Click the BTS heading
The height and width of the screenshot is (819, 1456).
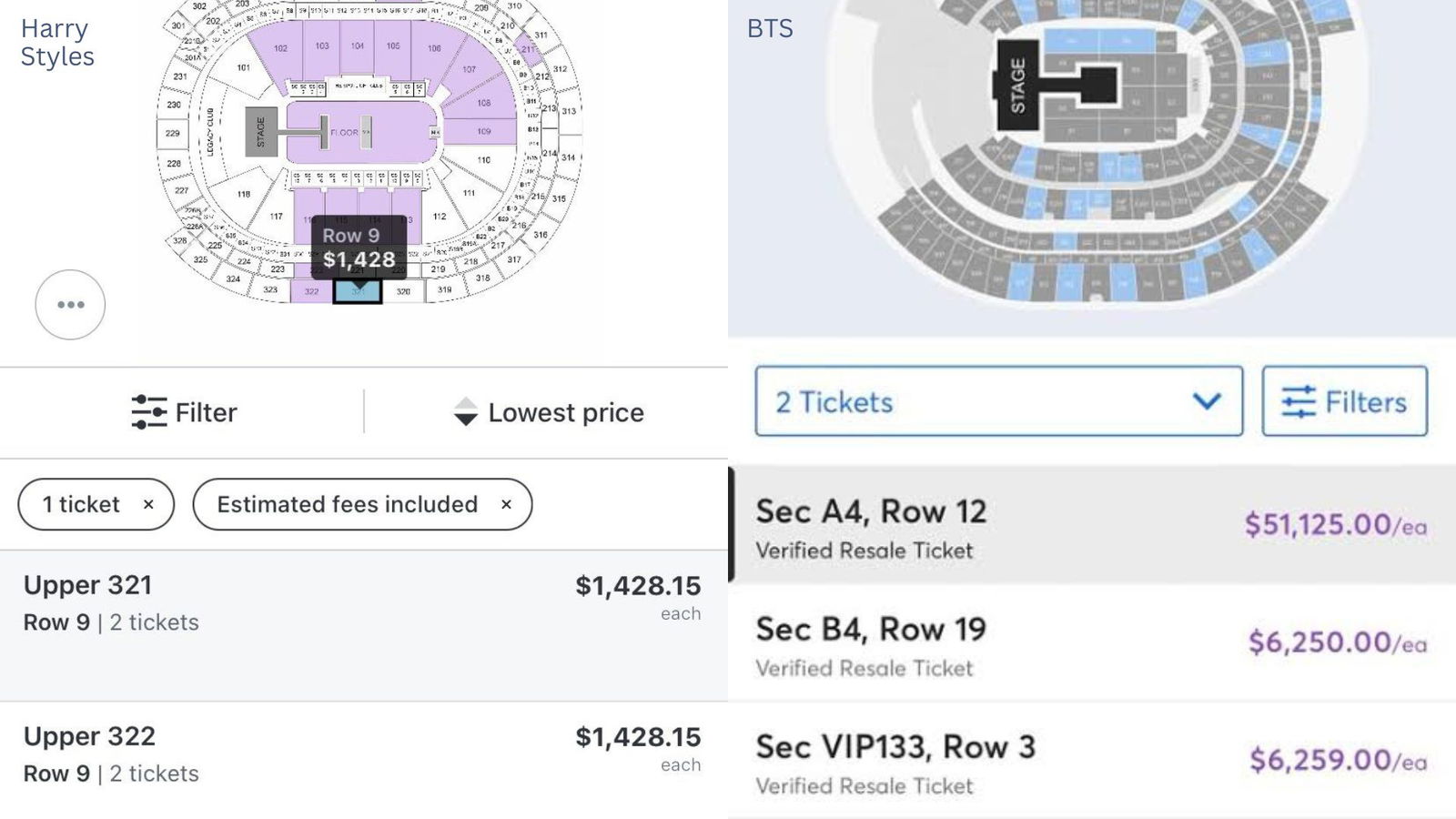[770, 29]
